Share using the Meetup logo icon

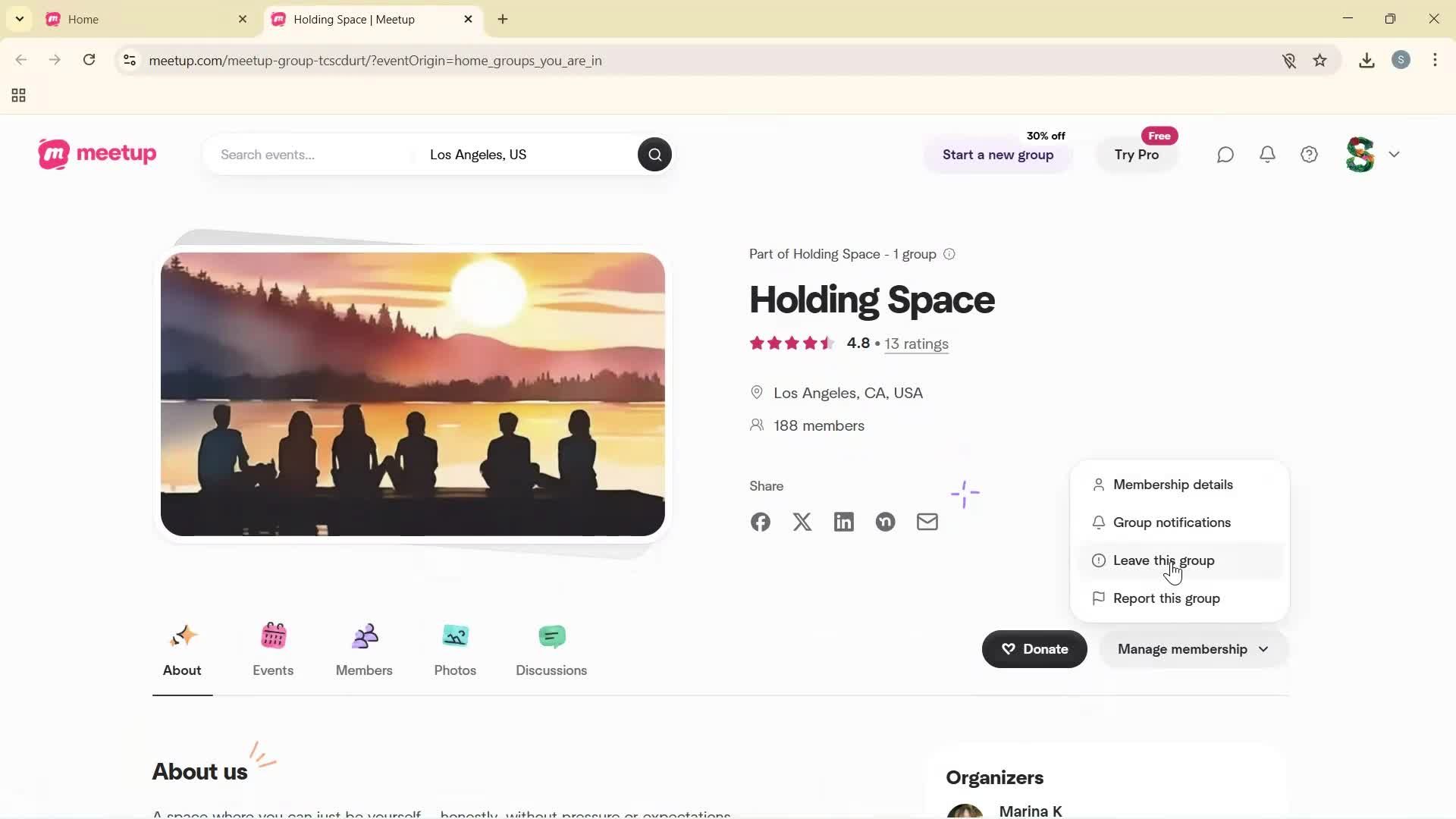click(x=885, y=522)
